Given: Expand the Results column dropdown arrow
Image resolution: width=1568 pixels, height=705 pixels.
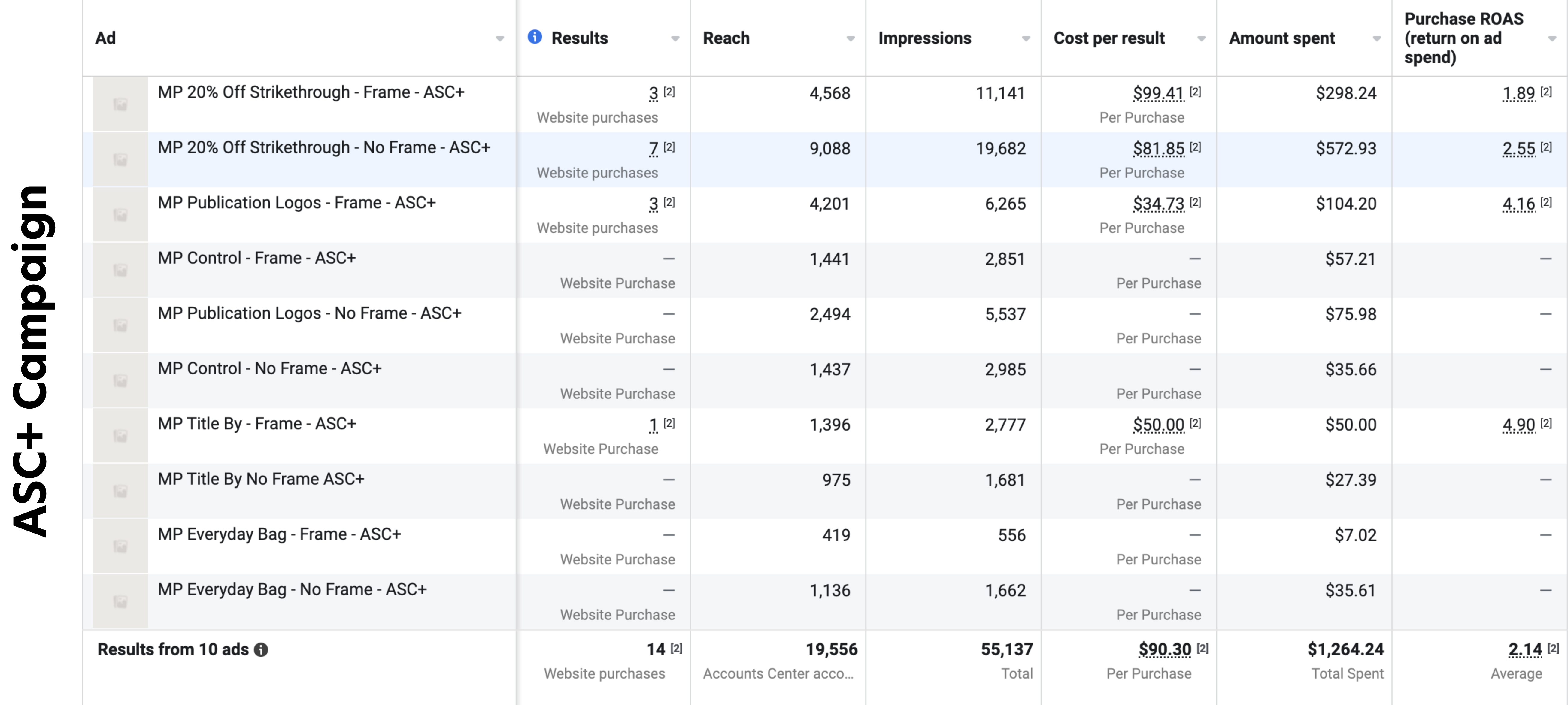Looking at the screenshot, I should pos(675,38).
